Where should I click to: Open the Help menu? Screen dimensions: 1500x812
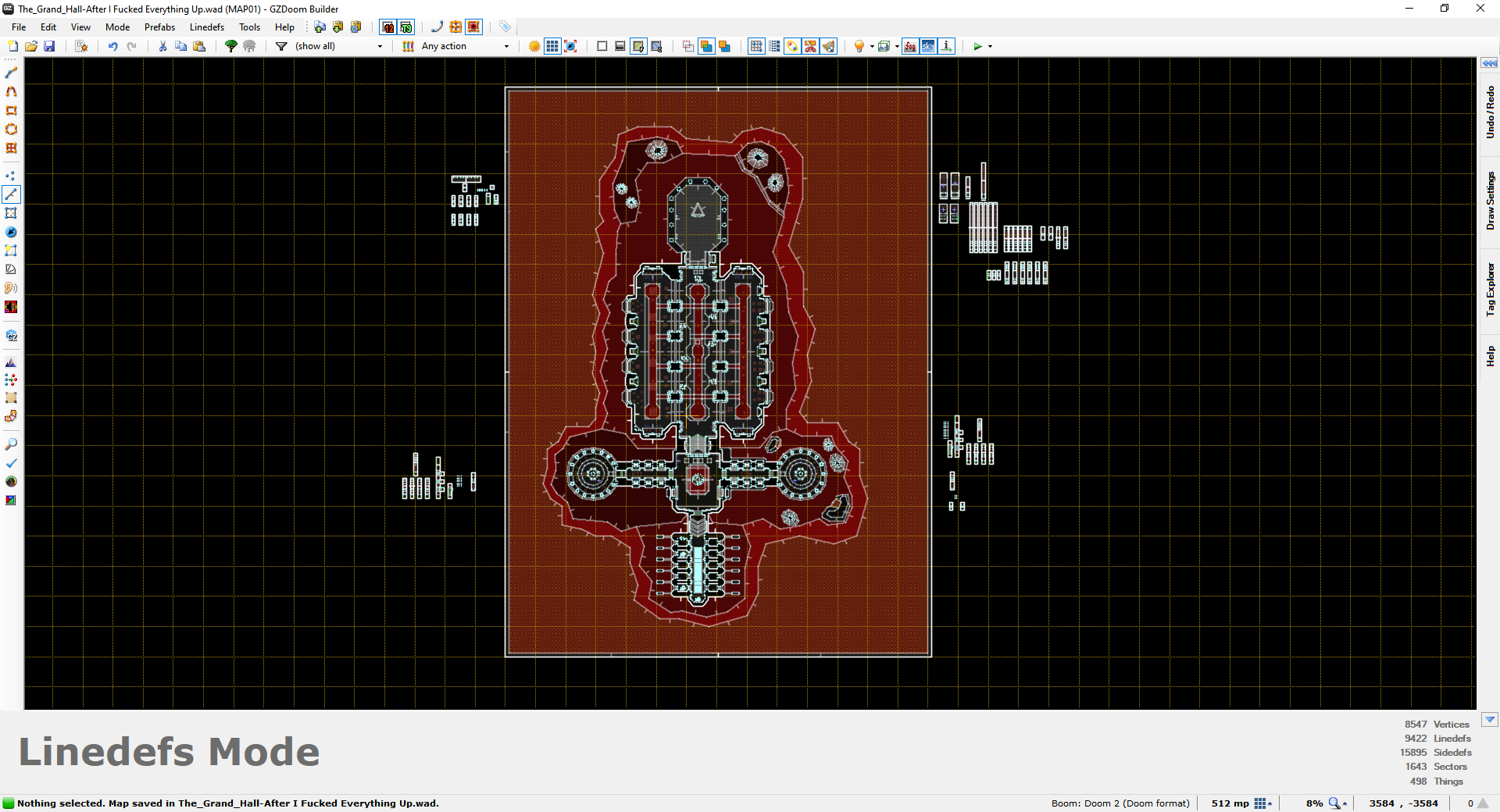coord(284,27)
